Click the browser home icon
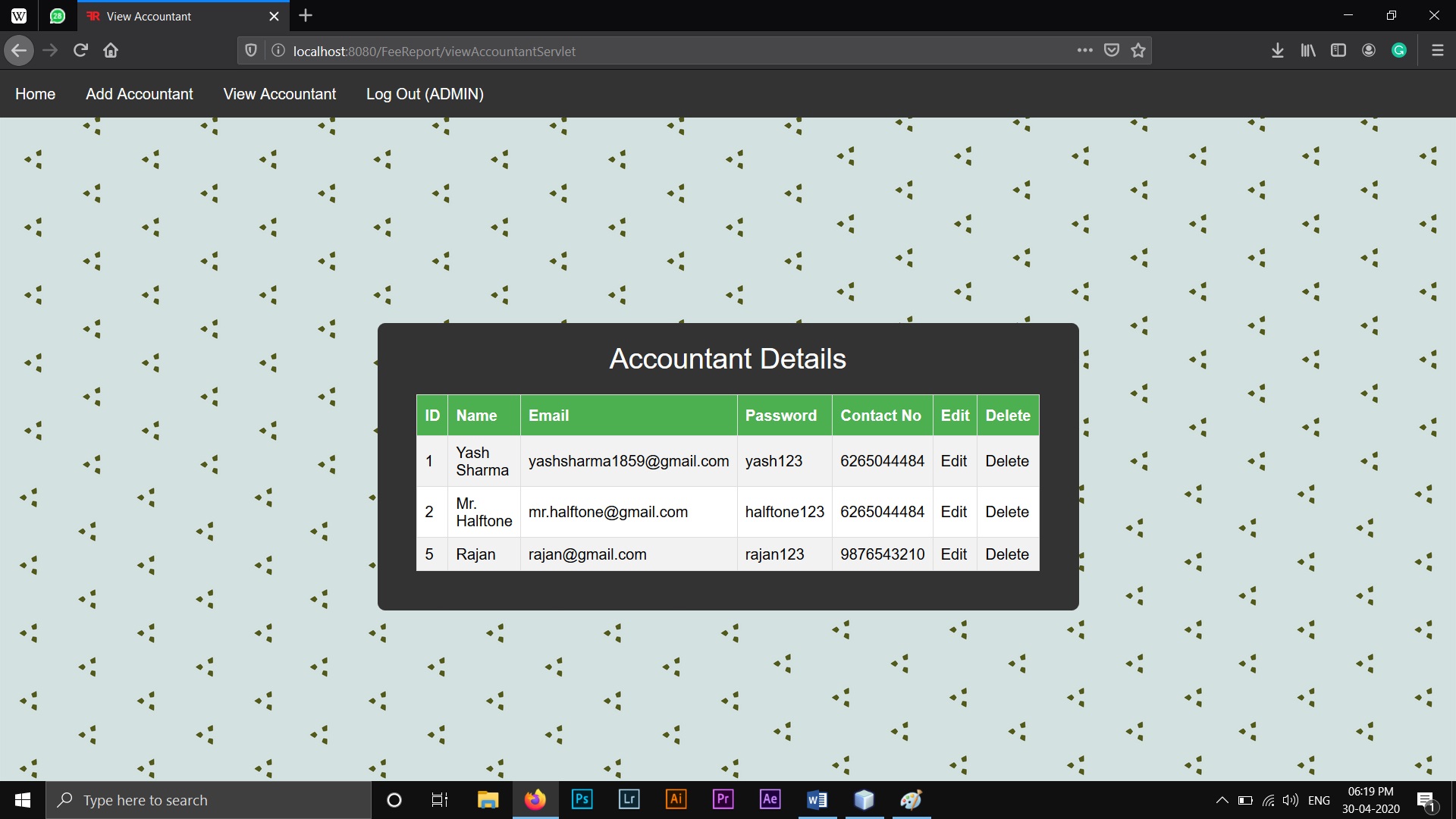The width and height of the screenshot is (1456, 819). [111, 51]
